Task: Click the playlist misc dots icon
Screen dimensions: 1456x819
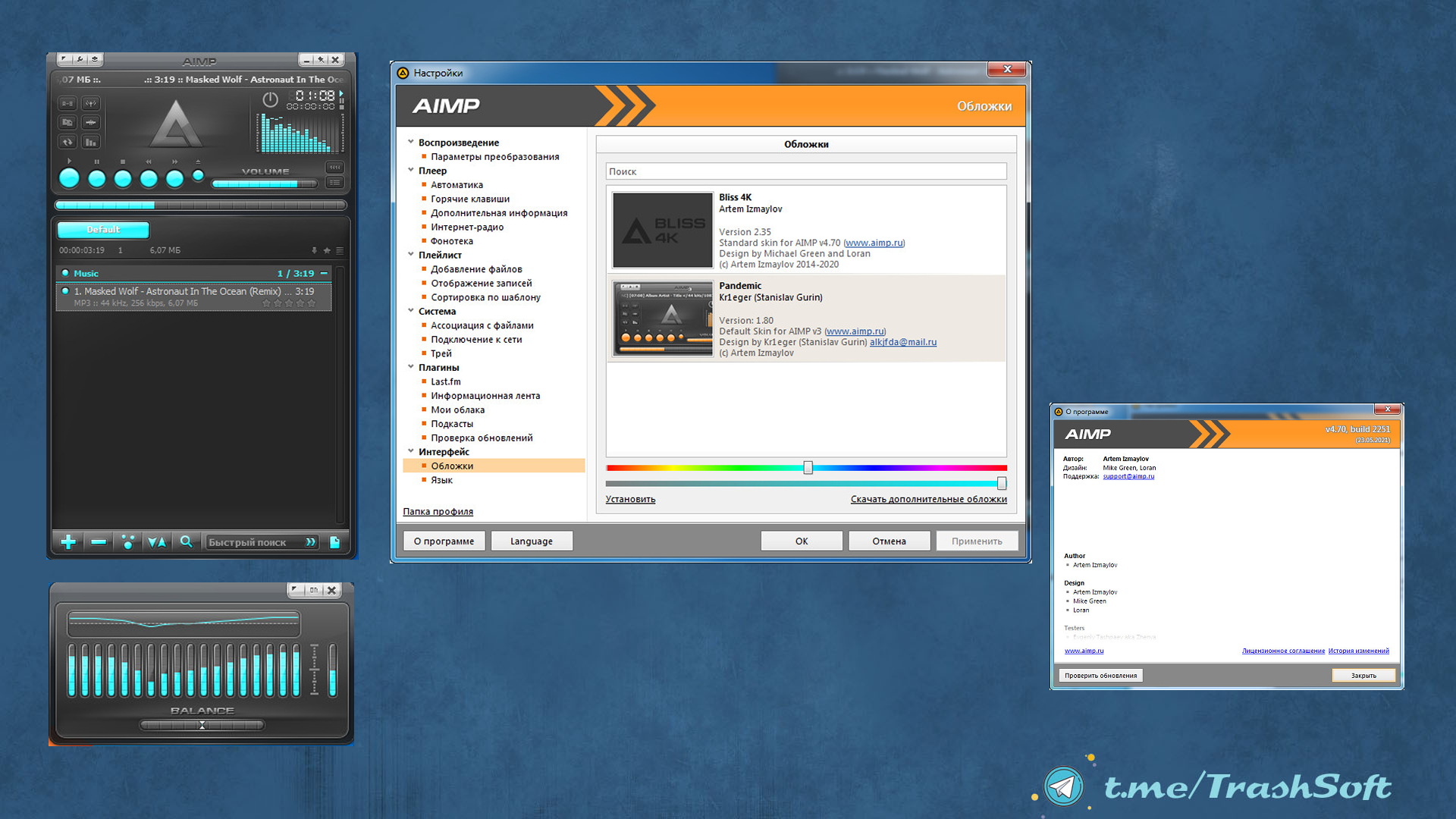Action: point(127,542)
